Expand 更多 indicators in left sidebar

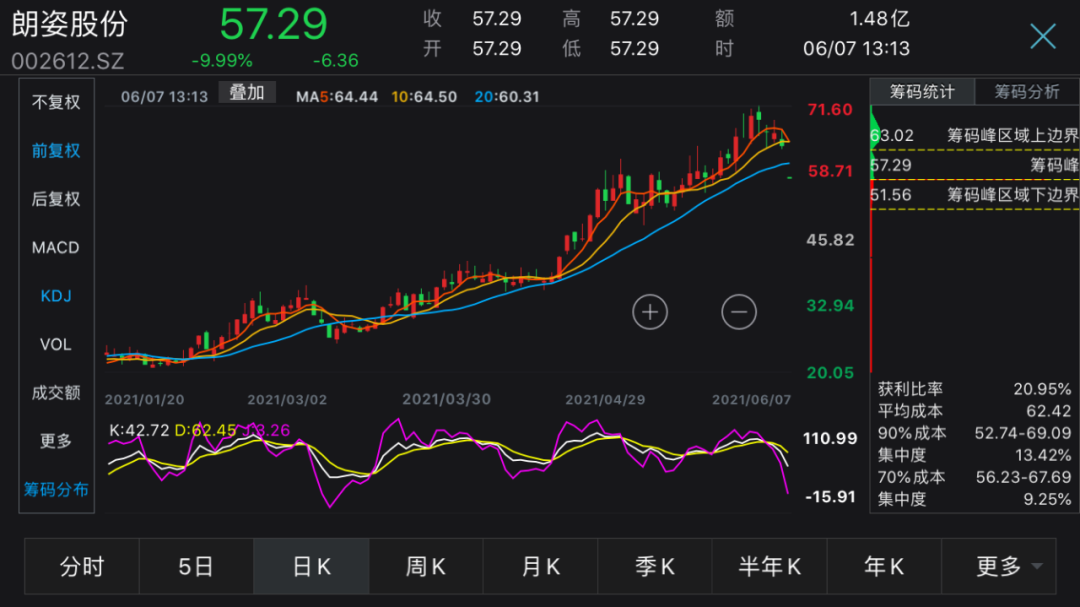coord(56,440)
